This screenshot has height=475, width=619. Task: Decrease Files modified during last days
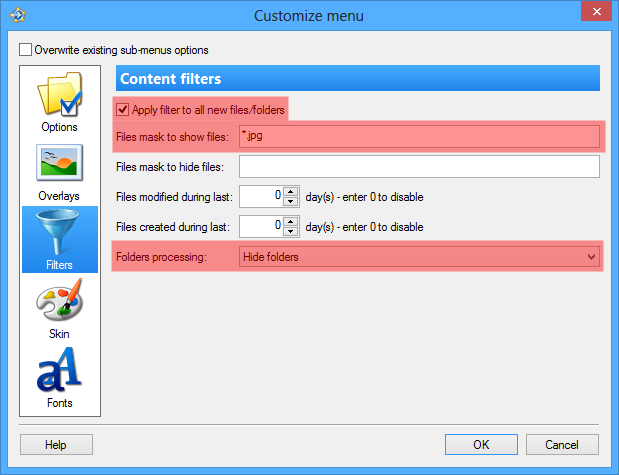pos(291,201)
